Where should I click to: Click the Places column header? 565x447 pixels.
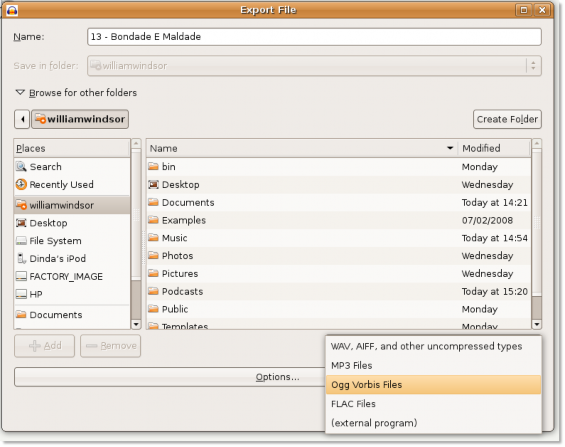pyautogui.click(x=72, y=148)
